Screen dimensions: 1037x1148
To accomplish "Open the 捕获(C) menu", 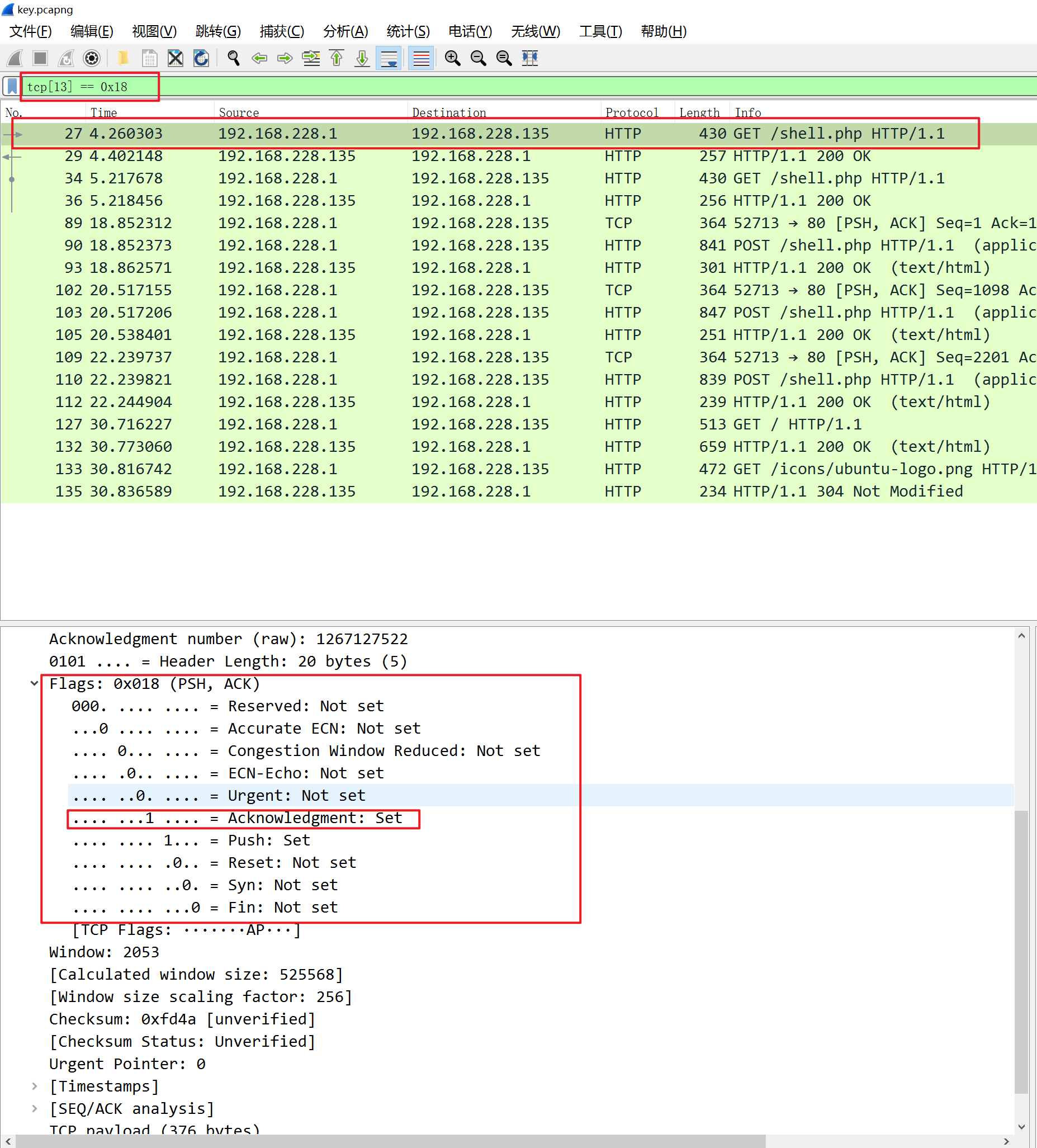I will (282, 31).
